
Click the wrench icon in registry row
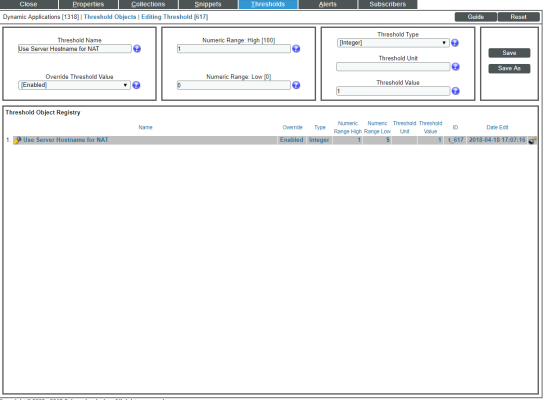[17, 140]
